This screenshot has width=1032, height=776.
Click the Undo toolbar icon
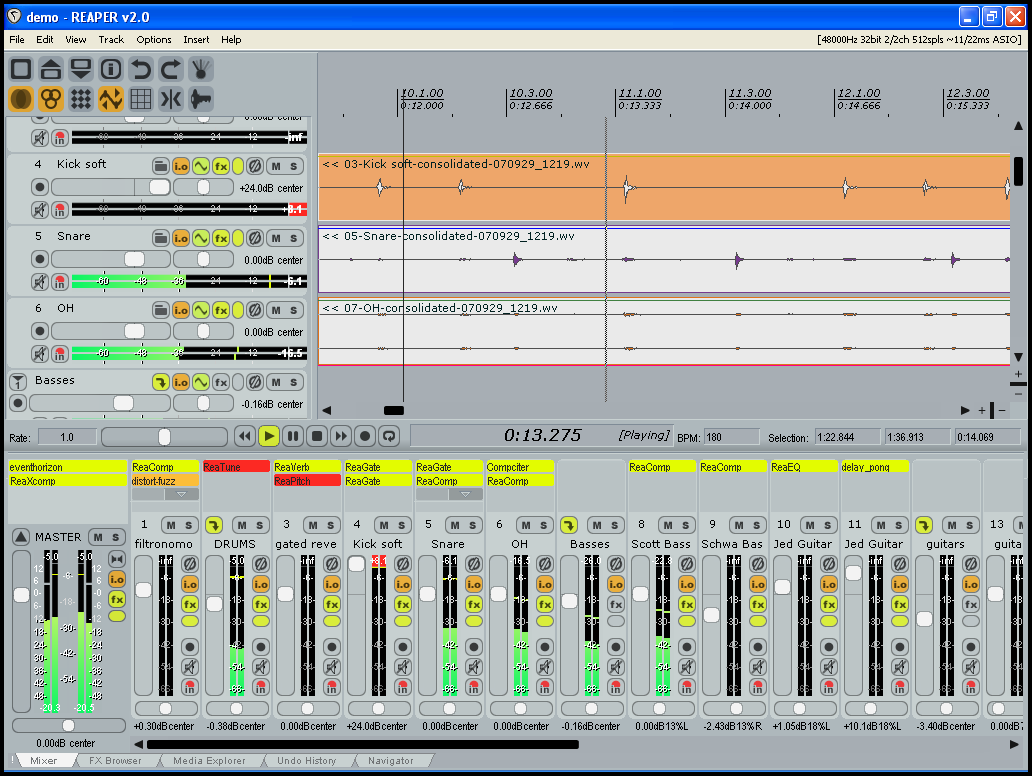point(140,69)
